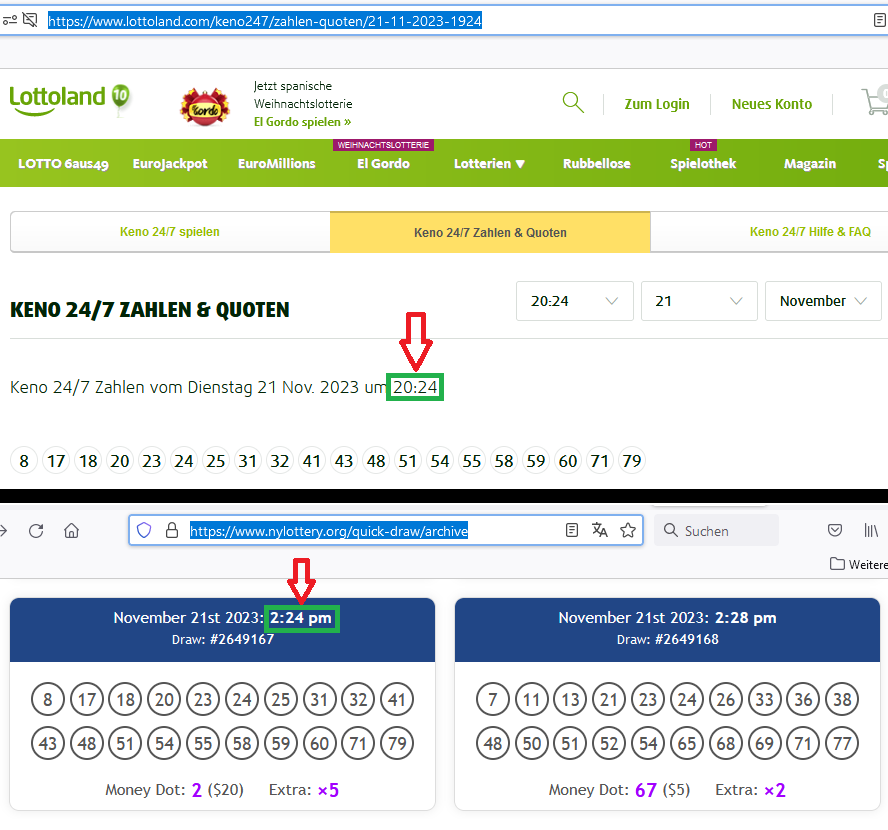This screenshot has width=888, height=830.
Task: Click the padlock icon in the nylottery address bar
Action: click(x=172, y=530)
